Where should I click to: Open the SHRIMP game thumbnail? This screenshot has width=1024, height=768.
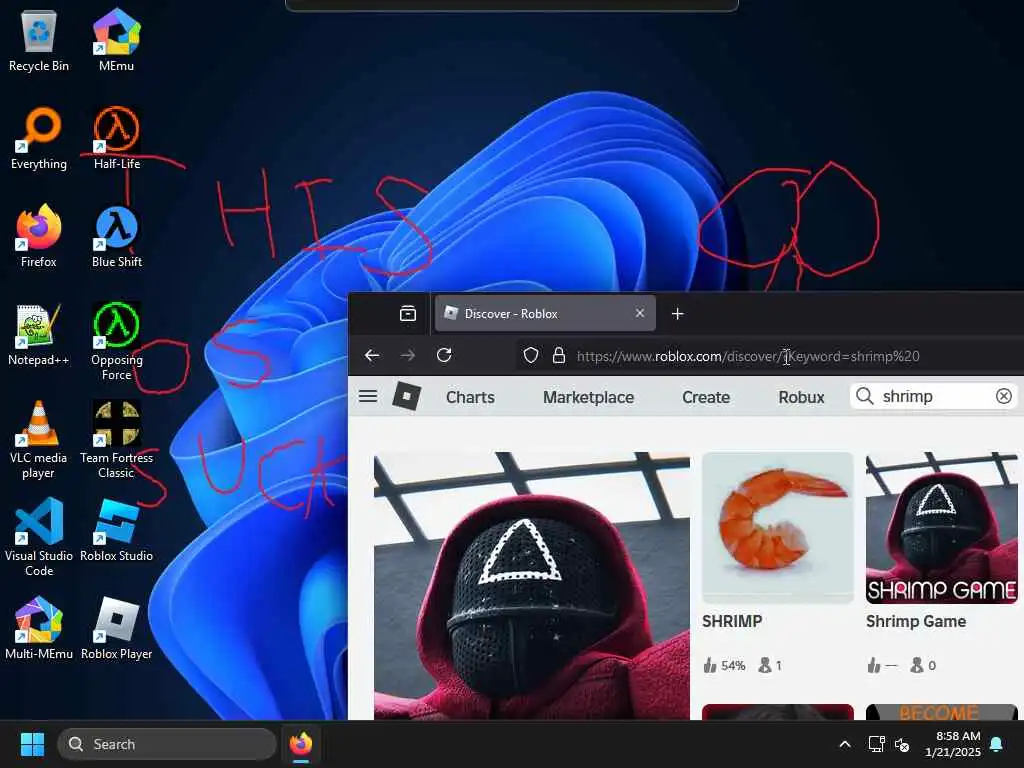tap(778, 527)
